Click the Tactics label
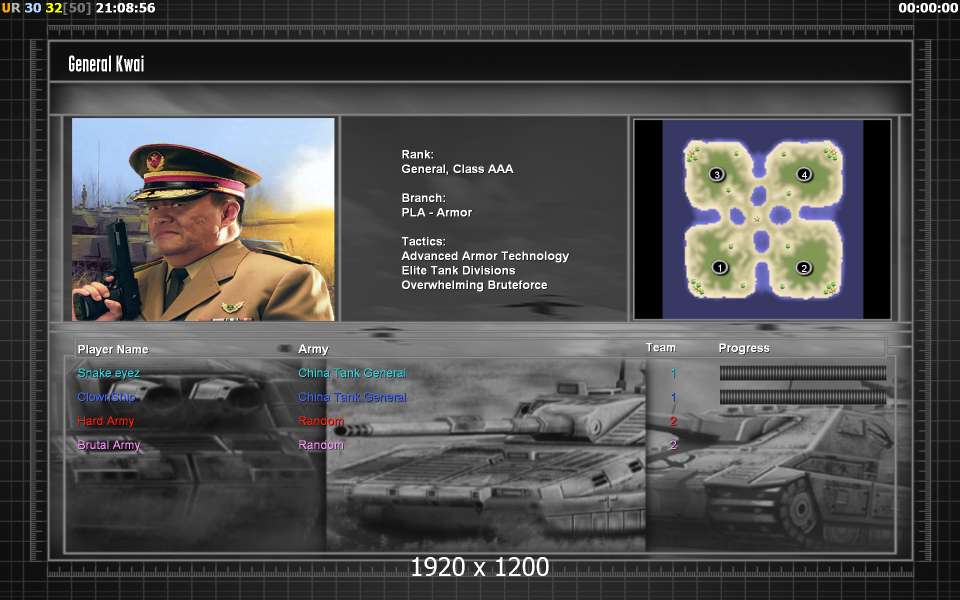Viewport: 960px width, 600px height. pos(424,241)
